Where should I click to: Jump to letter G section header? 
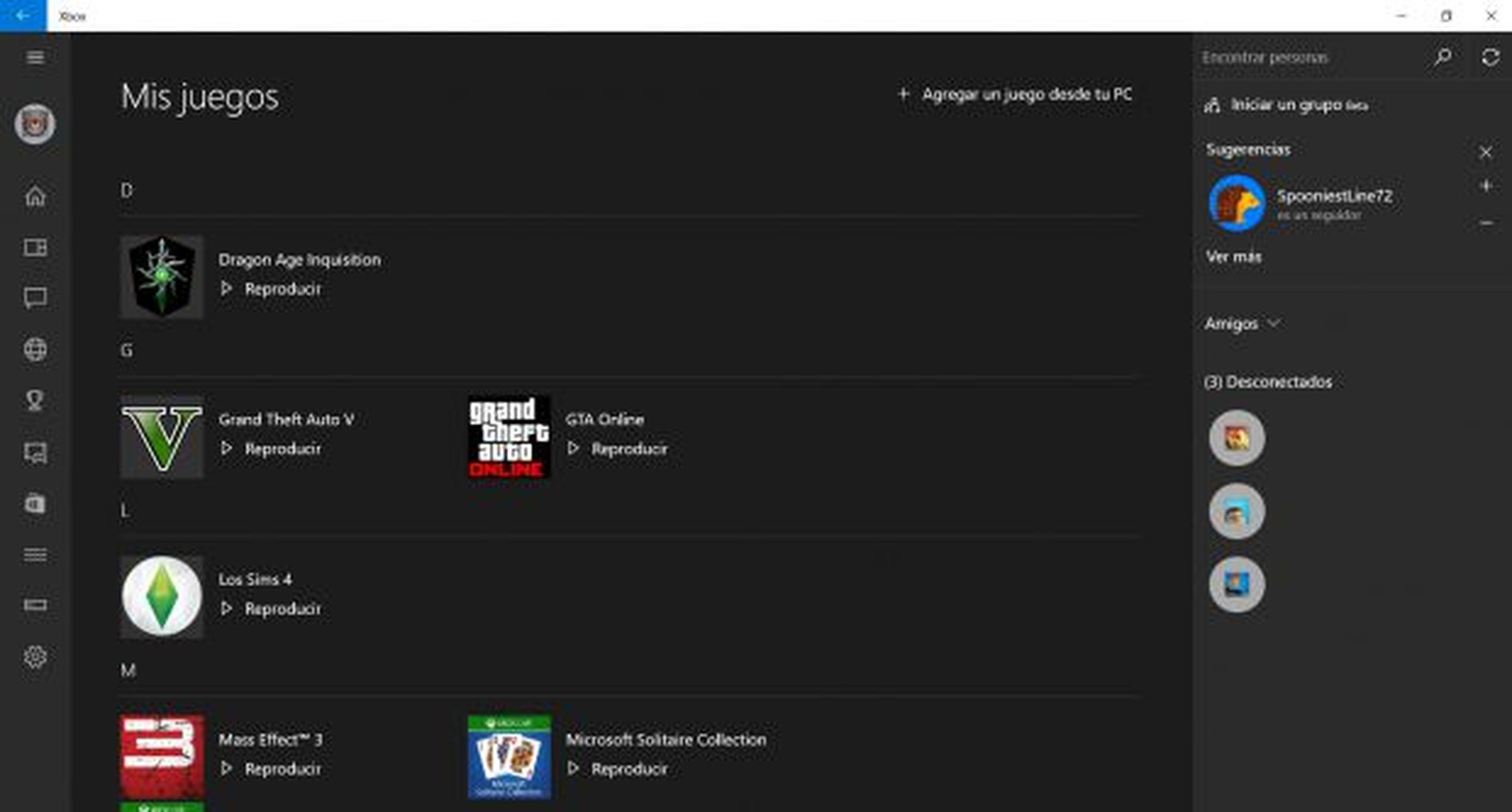127,350
